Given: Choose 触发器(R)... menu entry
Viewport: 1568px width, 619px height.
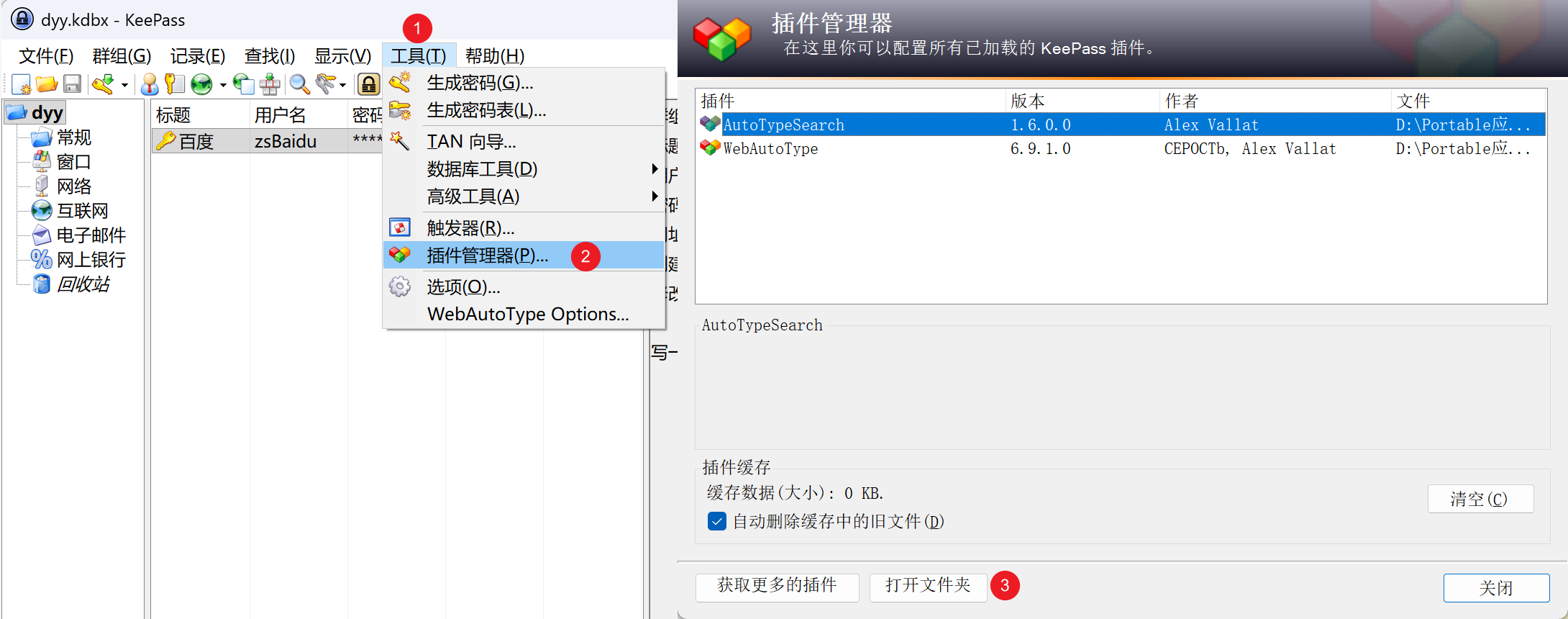Looking at the screenshot, I should point(524,228).
